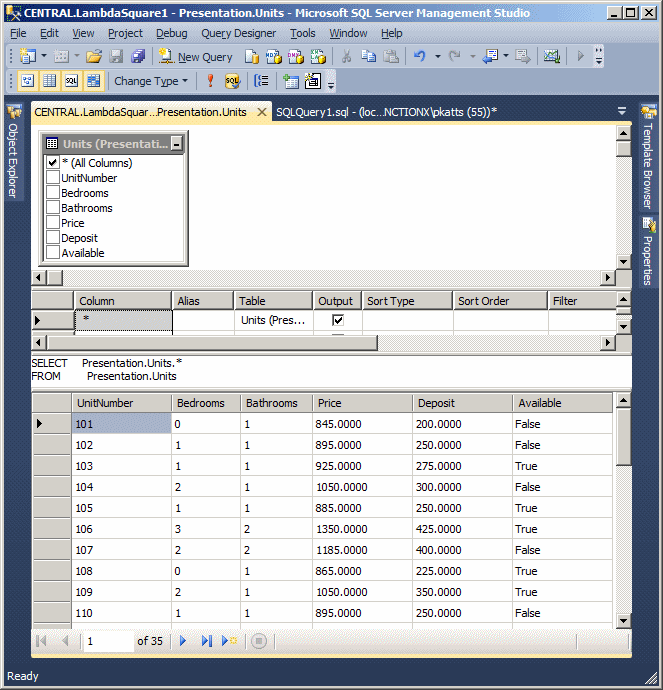Check the Deposit column checkbox
The height and width of the screenshot is (690, 663).
53,237
